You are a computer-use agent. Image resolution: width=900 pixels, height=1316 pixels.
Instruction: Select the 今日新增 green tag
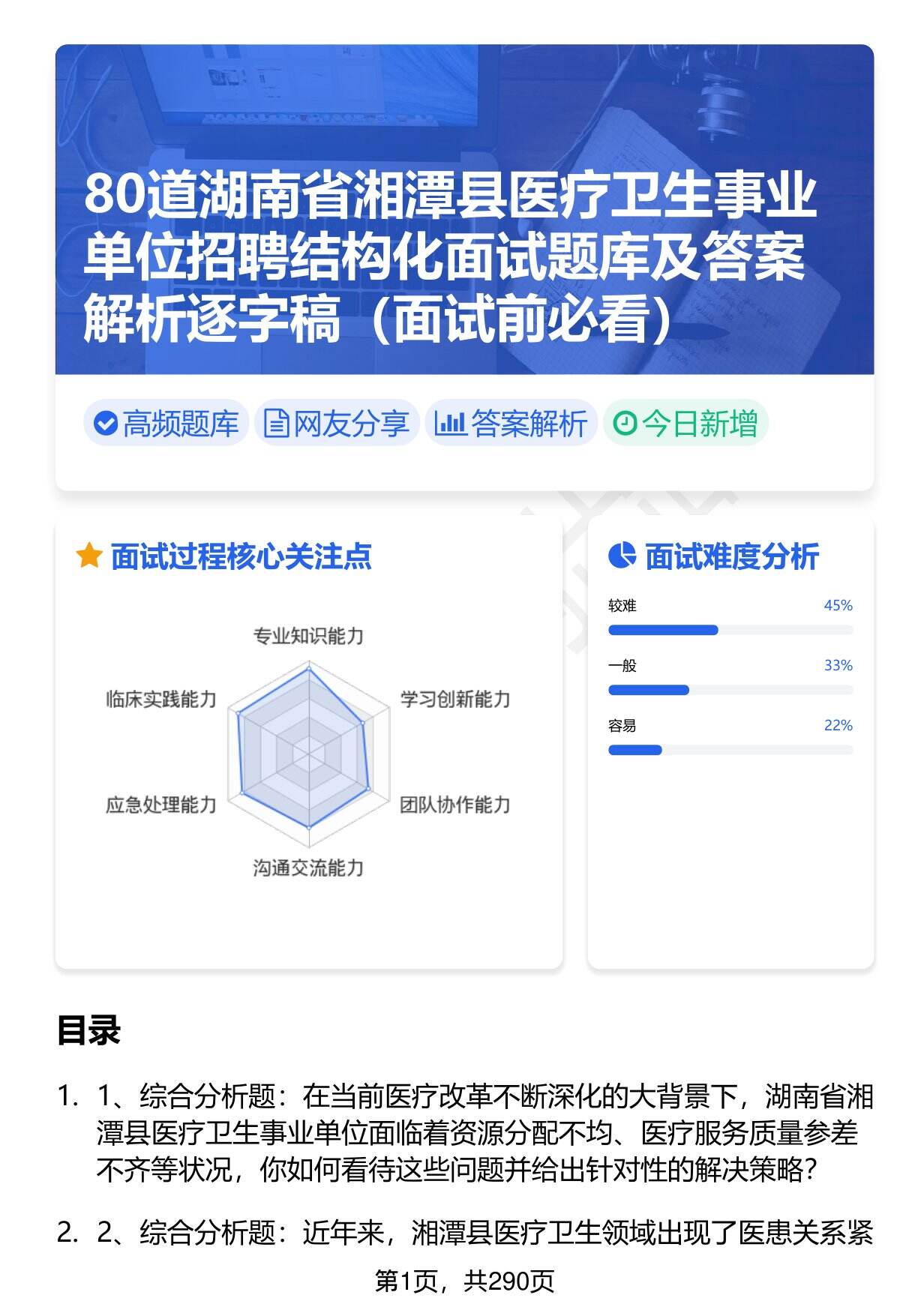pyautogui.click(x=685, y=424)
